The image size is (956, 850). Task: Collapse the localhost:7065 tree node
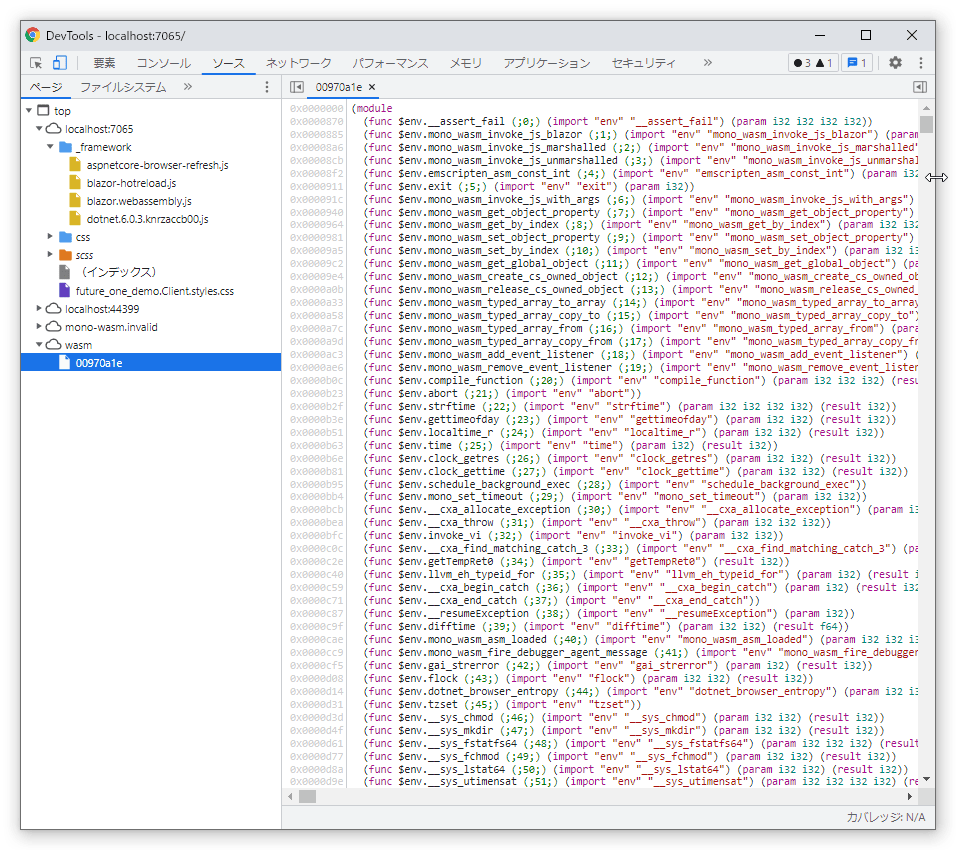pyautogui.click(x=40, y=129)
